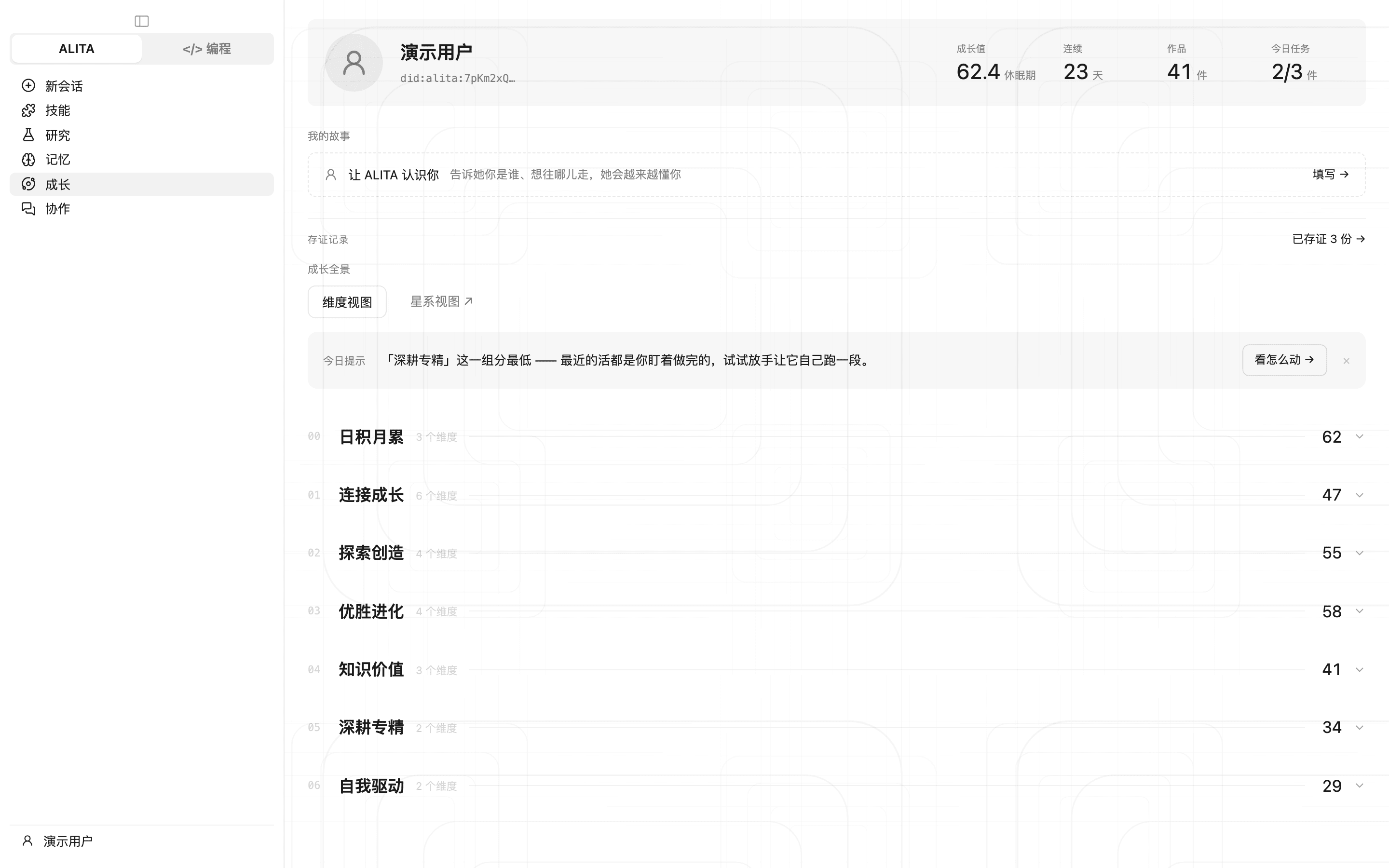1389x868 pixels.
Task: Click the 记忆 brain icon
Action: [28, 160]
